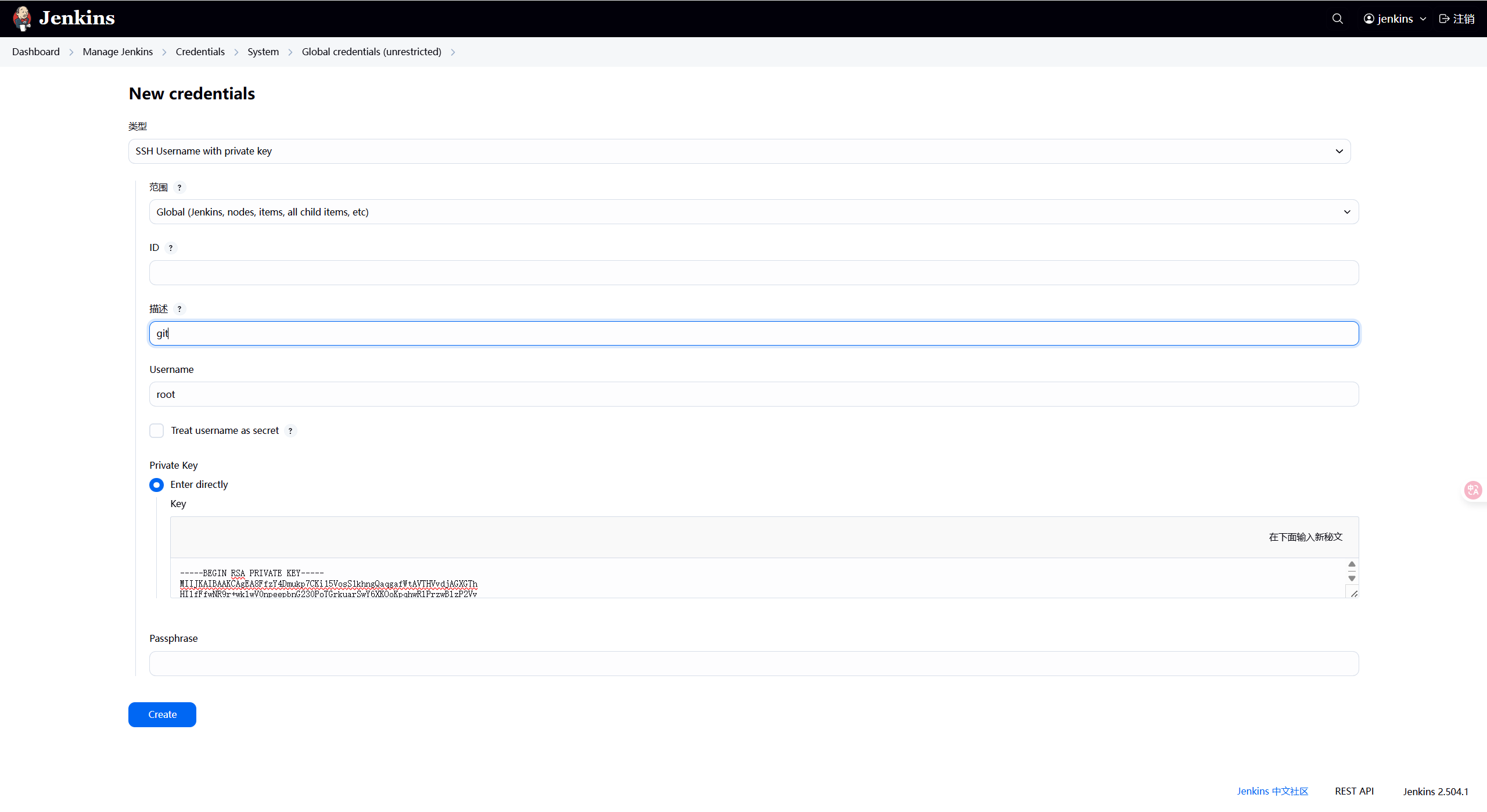
Task: Navigate to Credentials breadcrumb
Action: [x=200, y=52]
